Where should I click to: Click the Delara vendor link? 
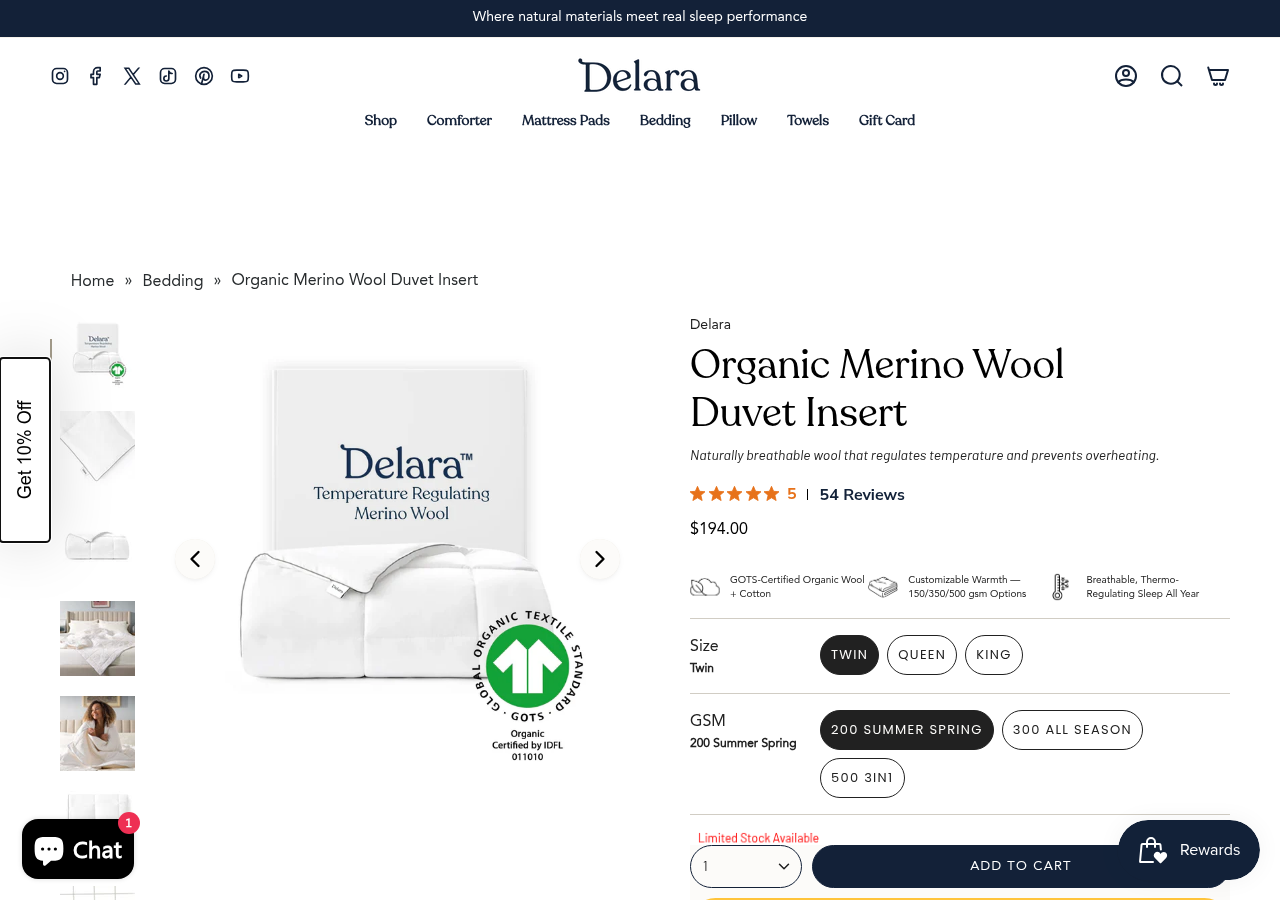[710, 325]
